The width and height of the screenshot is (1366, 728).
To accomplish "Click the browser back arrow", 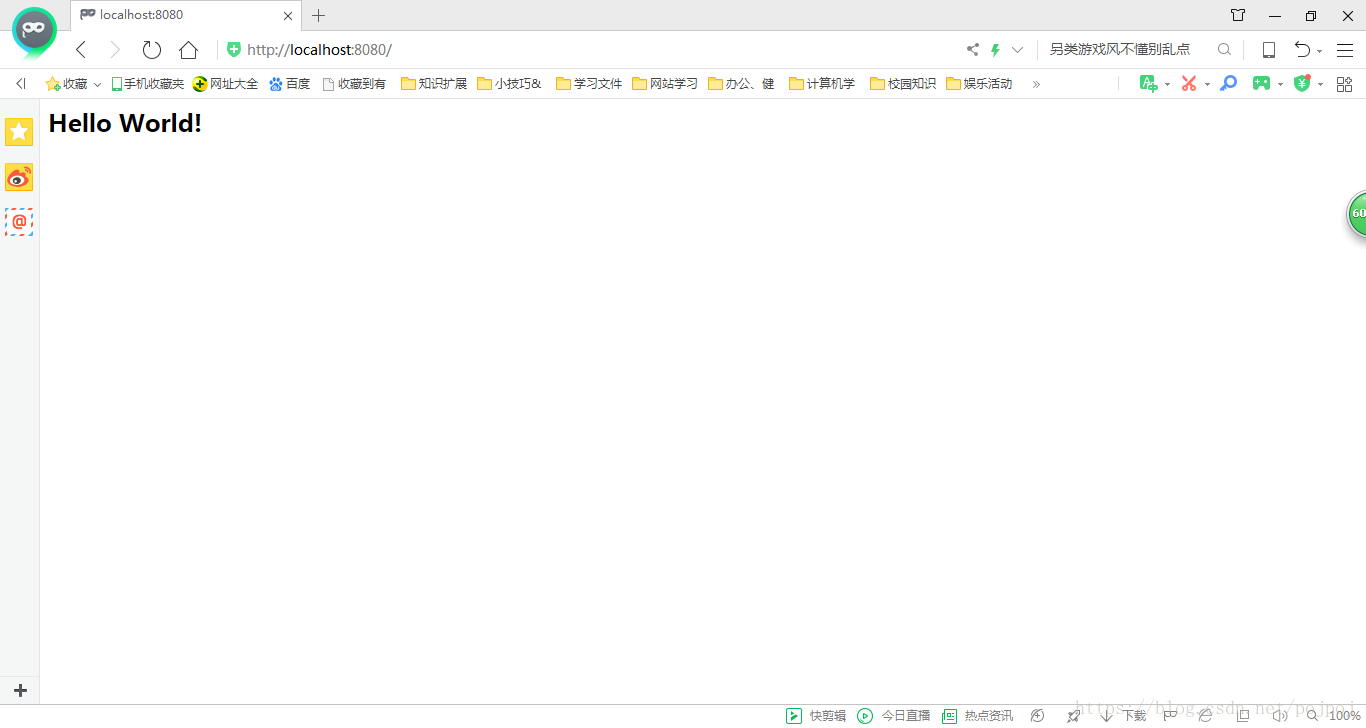I will (81, 50).
